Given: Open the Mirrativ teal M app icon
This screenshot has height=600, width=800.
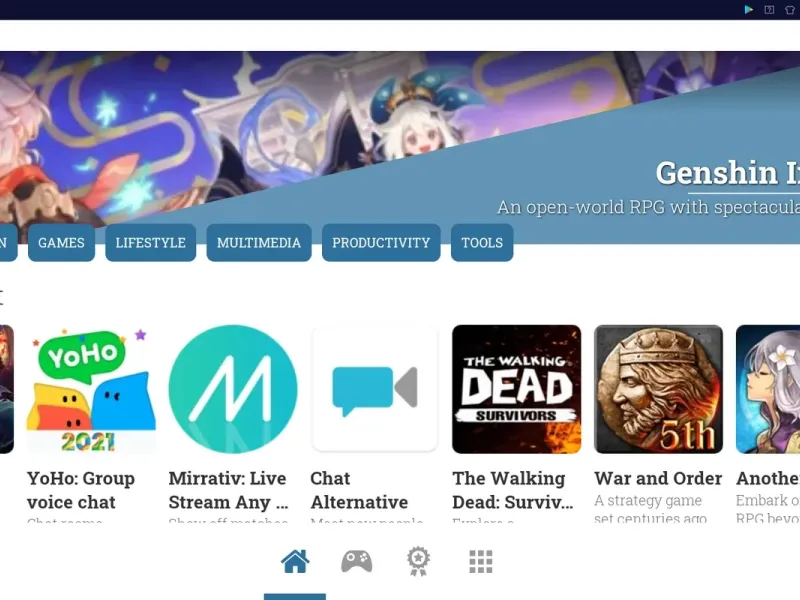Looking at the screenshot, I should [233, 389].
